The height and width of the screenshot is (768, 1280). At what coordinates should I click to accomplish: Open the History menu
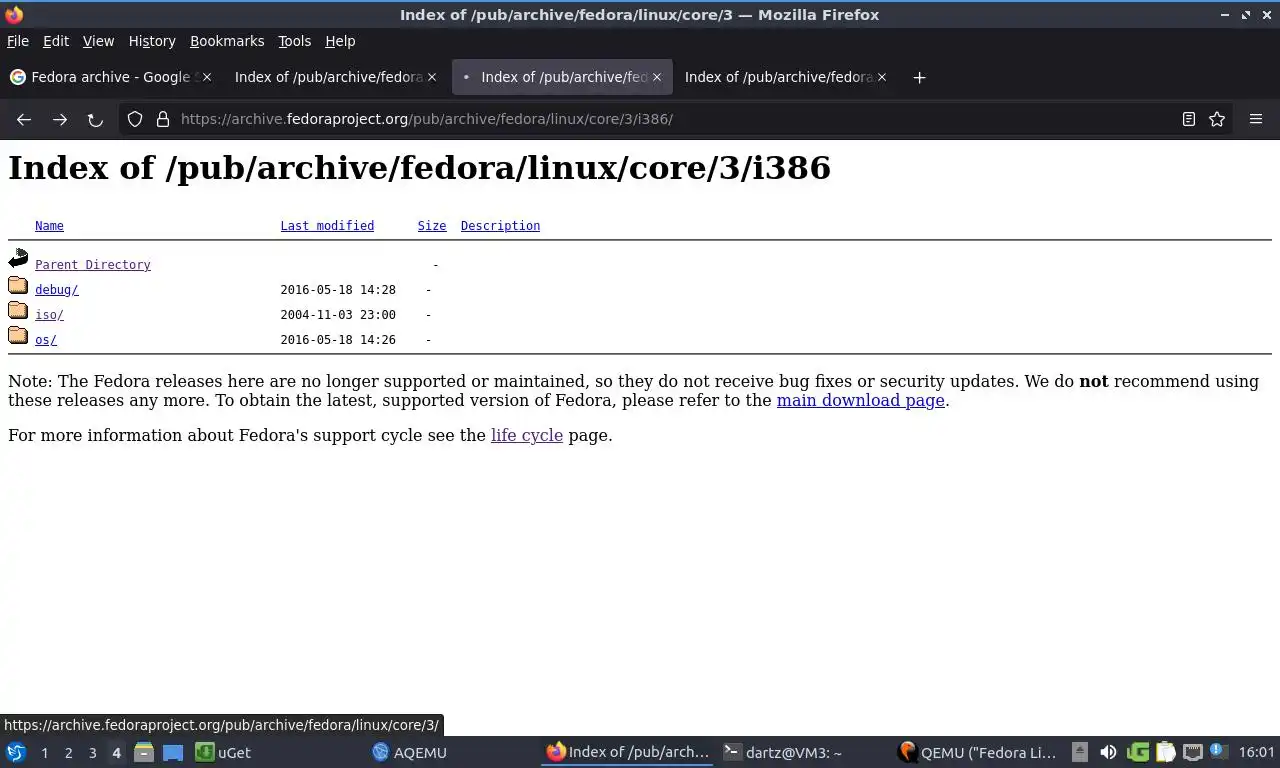pyautogui.click(x=152, y=41)
